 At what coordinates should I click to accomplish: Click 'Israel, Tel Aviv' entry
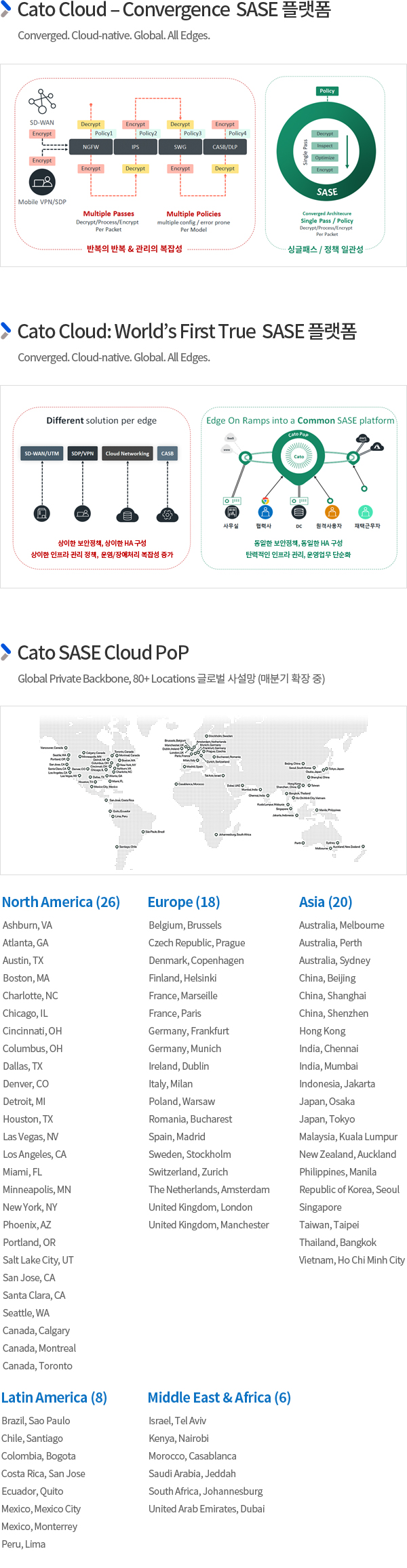[178, 1421]
